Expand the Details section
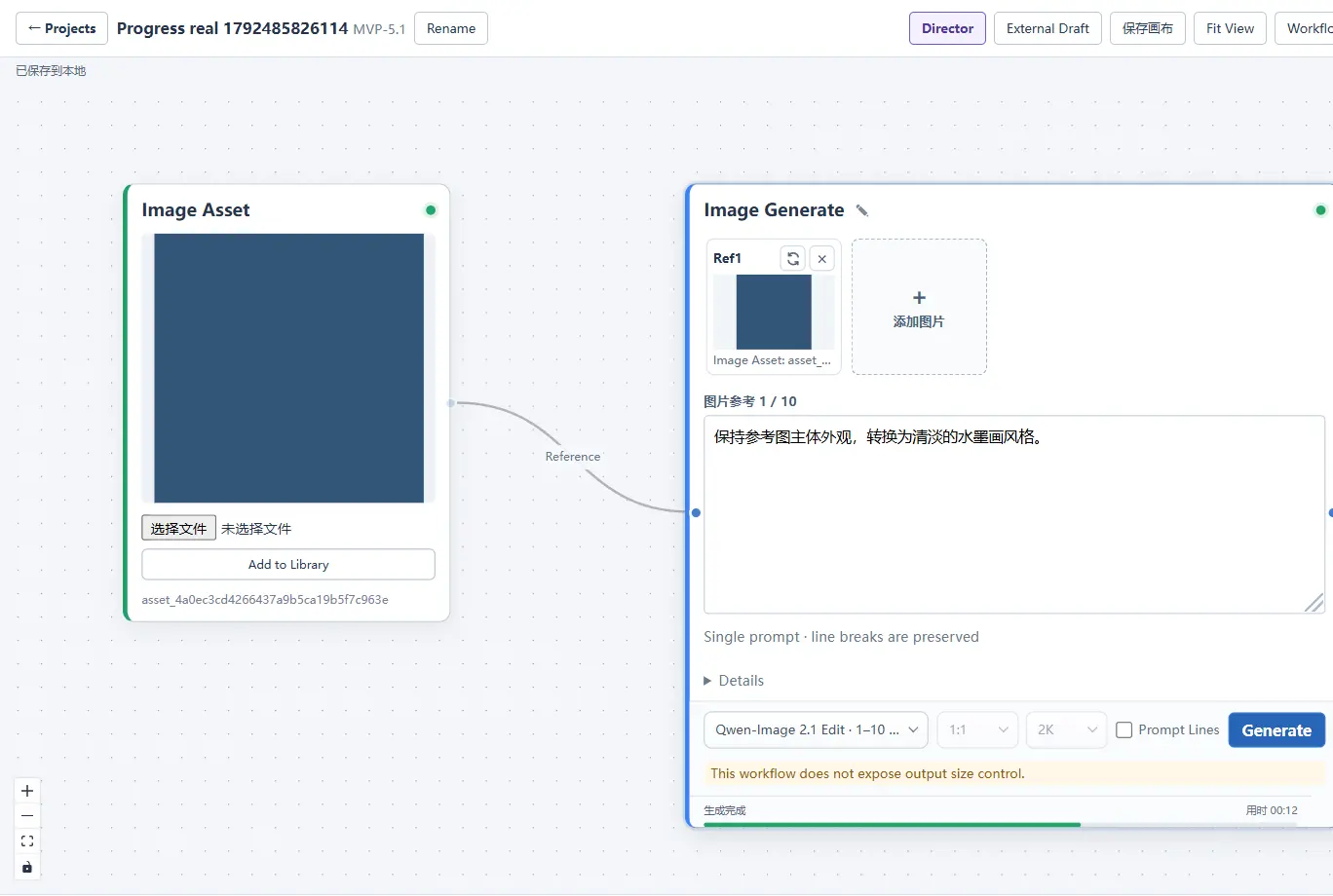The image size is (1333, 896). coord(734,681)
